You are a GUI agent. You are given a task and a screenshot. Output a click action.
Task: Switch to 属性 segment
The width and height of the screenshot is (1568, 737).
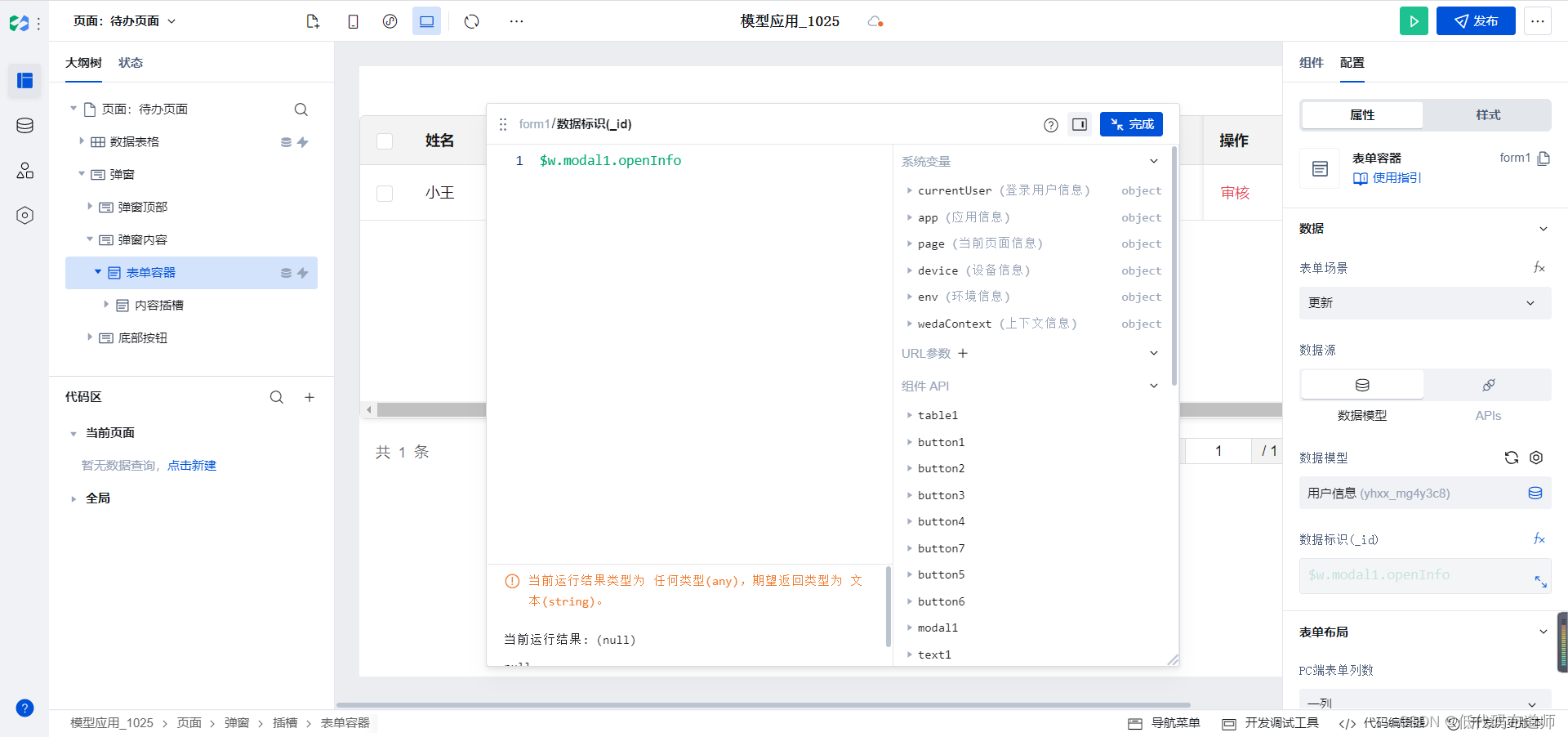(1362, 115)
